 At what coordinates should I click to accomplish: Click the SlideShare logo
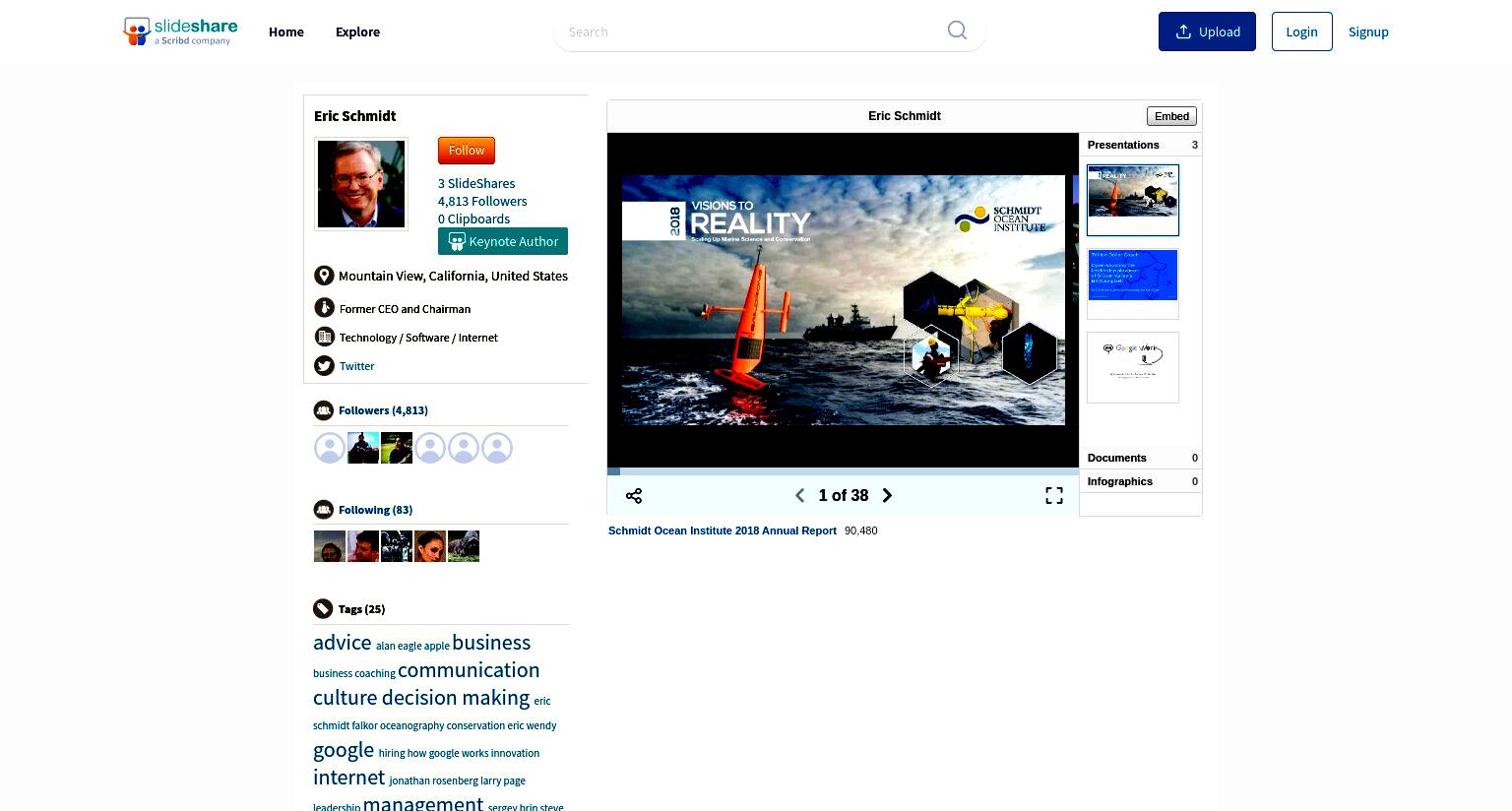[x=180, y=31]
